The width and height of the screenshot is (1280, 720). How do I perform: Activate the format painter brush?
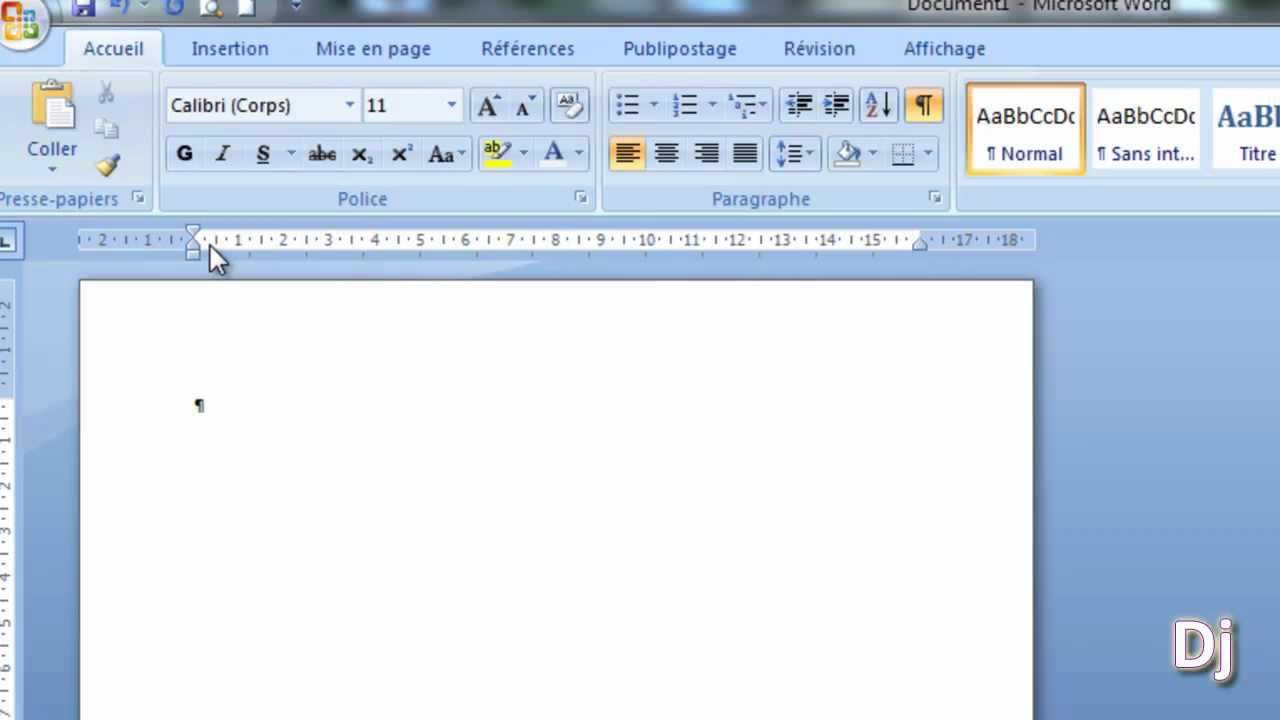[x=107, y=164]
